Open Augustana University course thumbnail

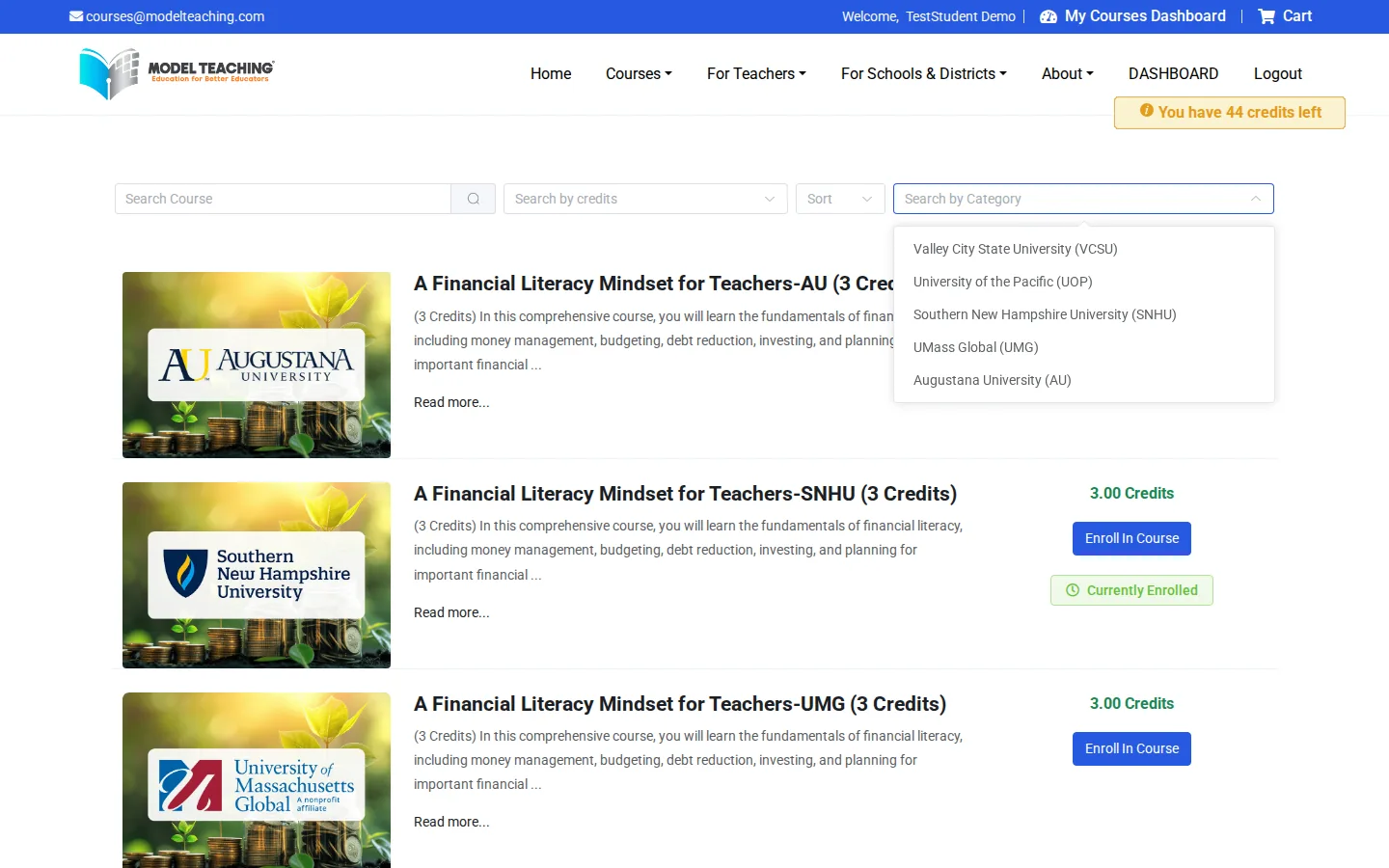pos(257,365)
